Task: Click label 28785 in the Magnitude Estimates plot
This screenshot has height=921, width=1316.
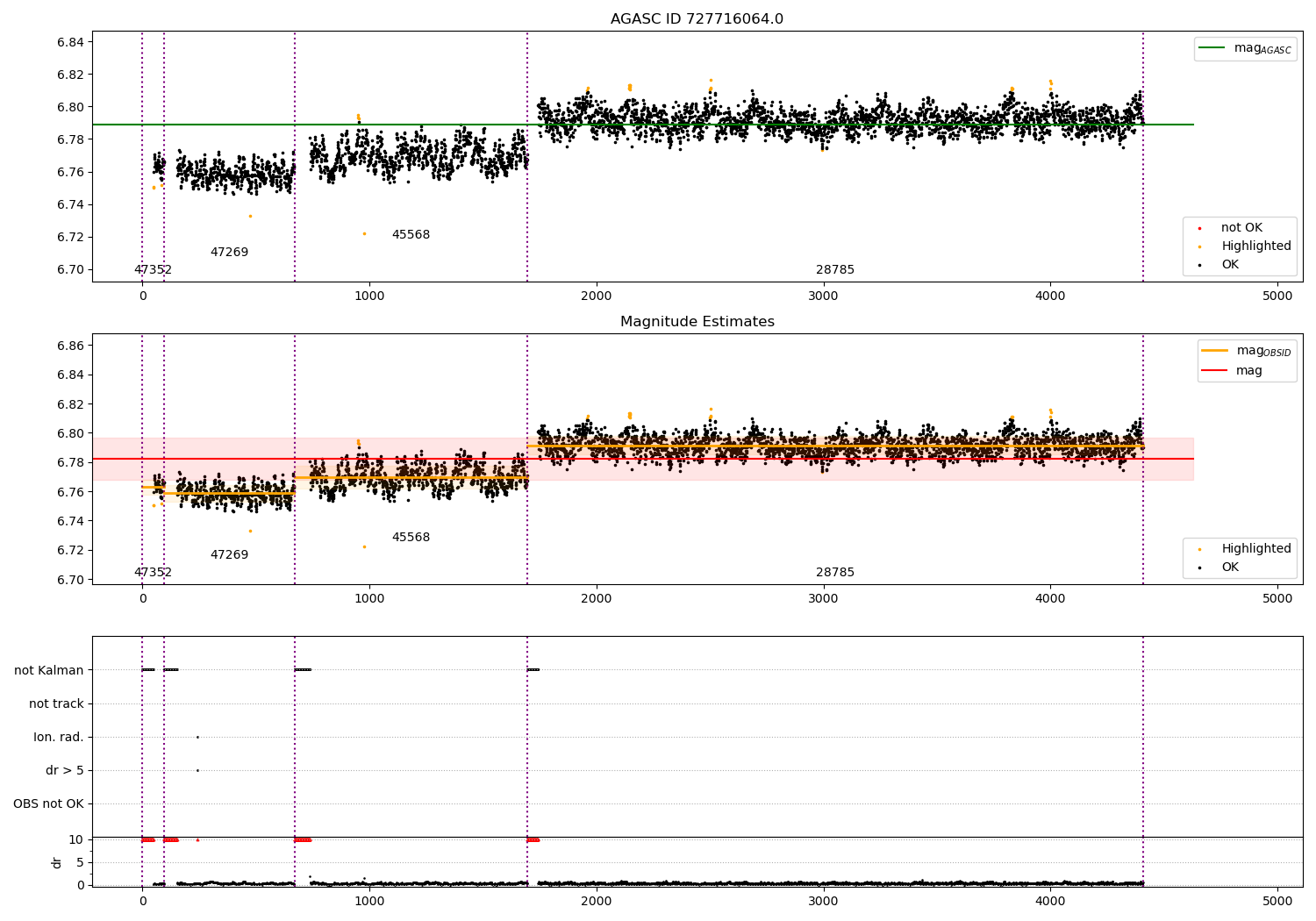Action: [x=834, y=573]
